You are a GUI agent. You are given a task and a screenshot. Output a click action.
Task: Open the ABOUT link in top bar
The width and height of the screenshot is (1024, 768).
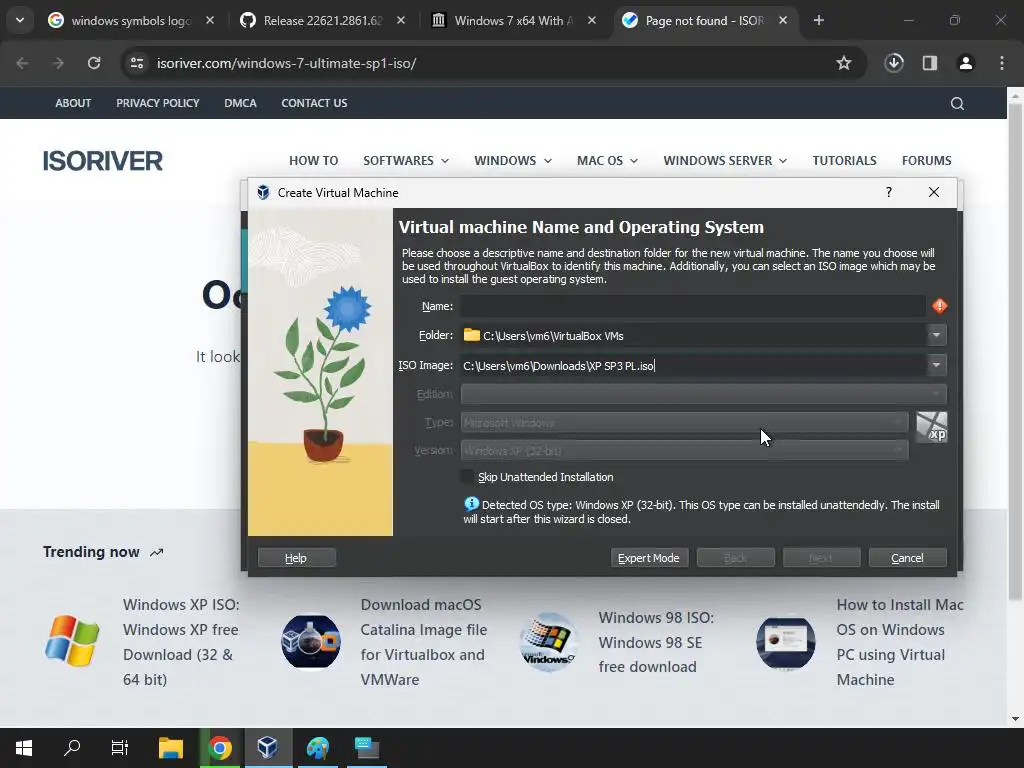pyautogui.click(x=73, y=103)
